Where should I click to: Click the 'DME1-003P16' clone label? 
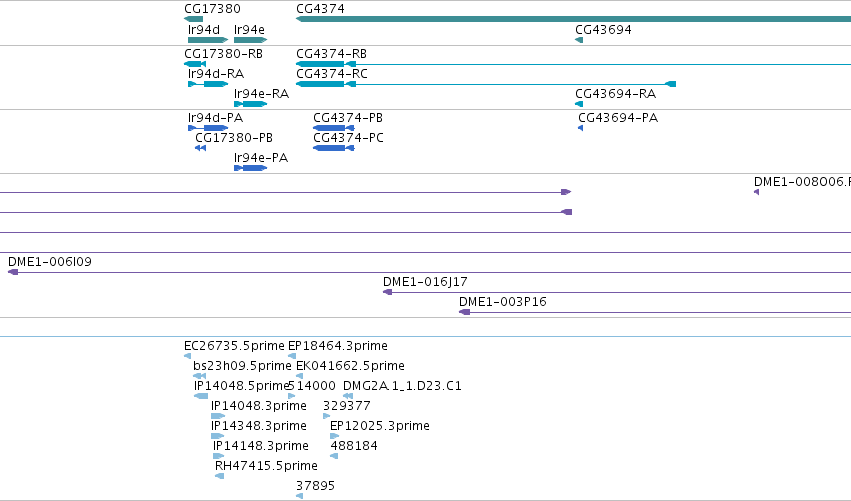click(x=503, y=302)
